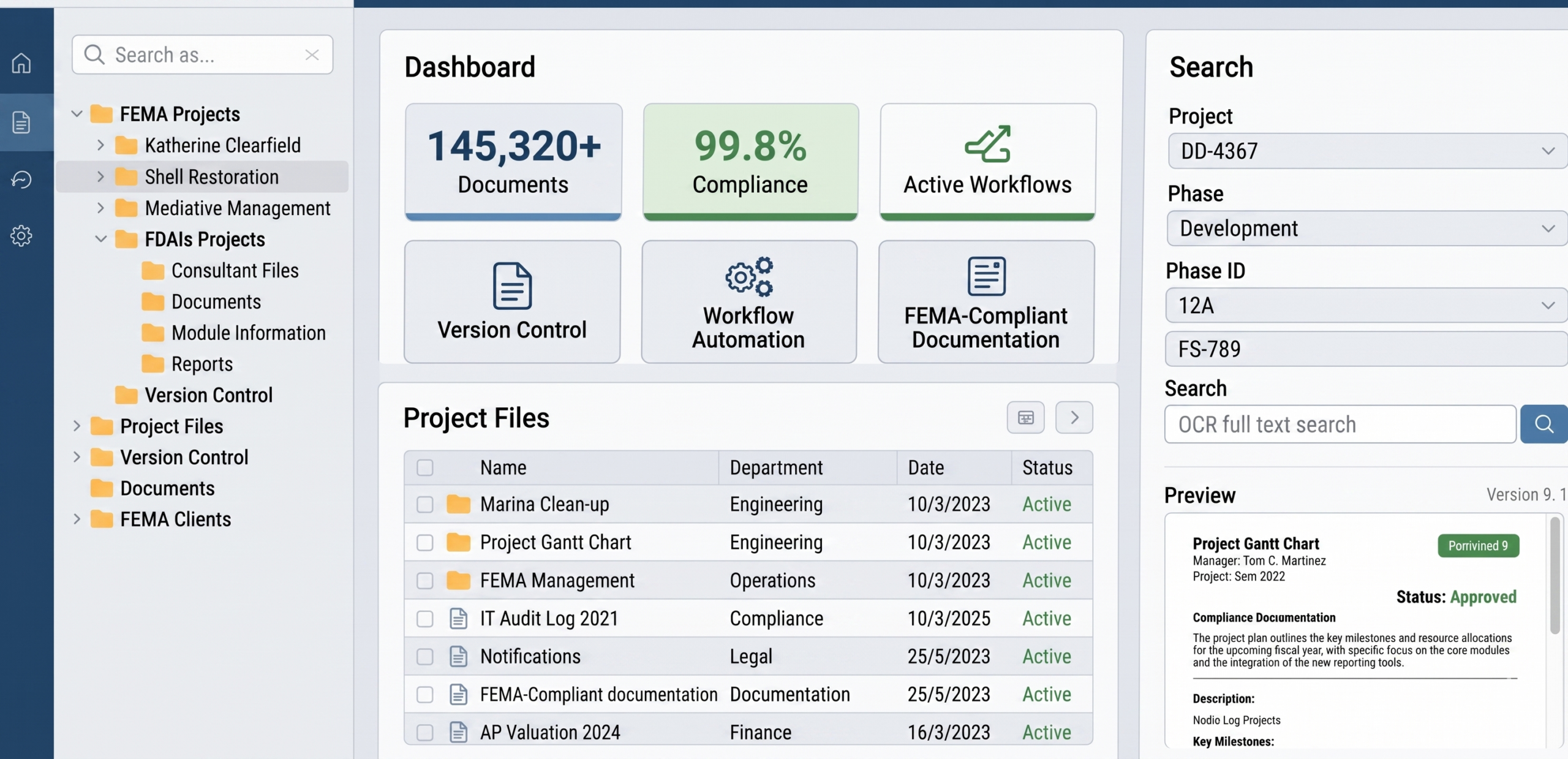
Task: Toggle the select-all checkbox in table header
Action: (x=424, y=467)
